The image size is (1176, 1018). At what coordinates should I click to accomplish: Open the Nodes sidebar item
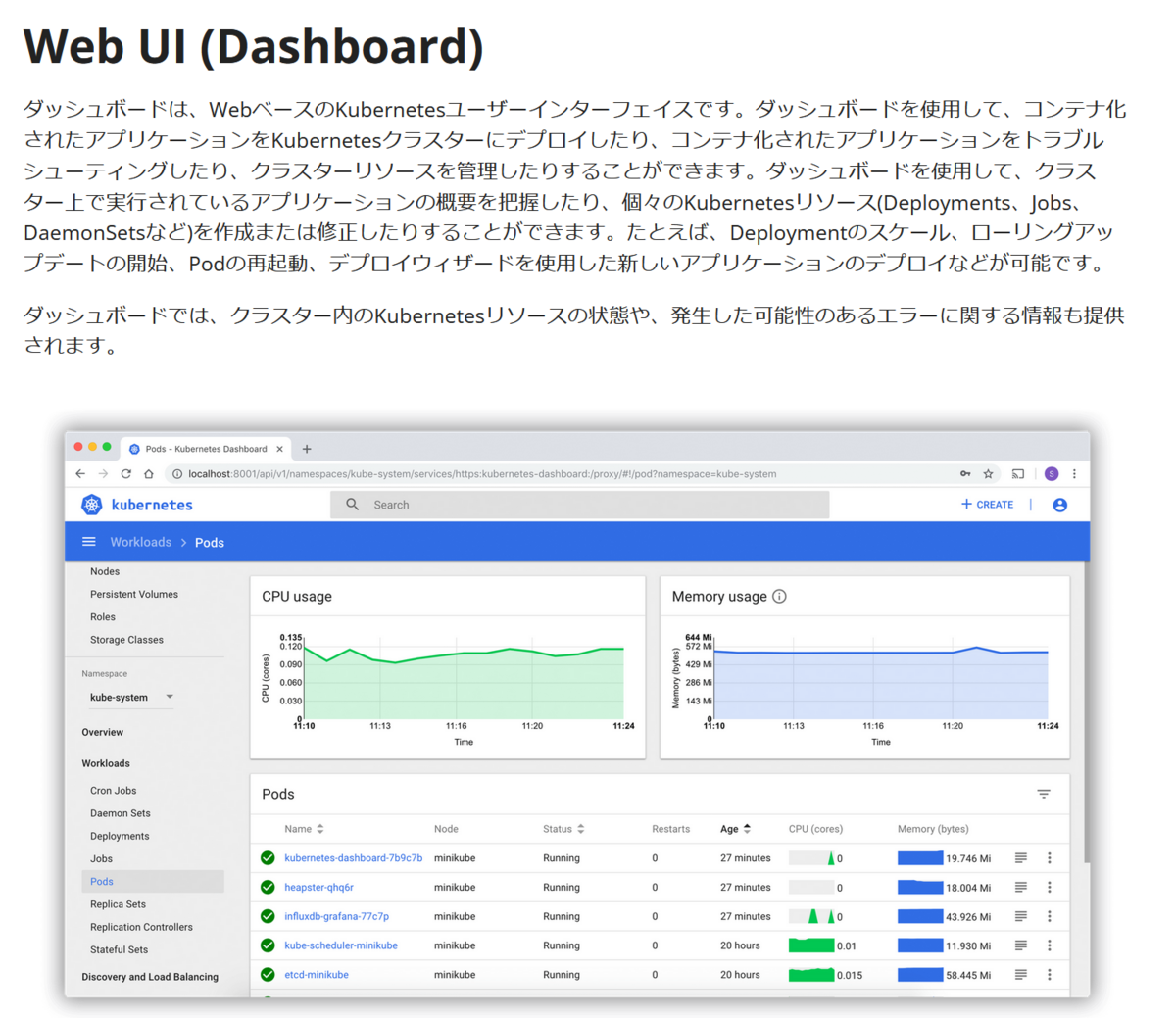[x=105, y=571]
